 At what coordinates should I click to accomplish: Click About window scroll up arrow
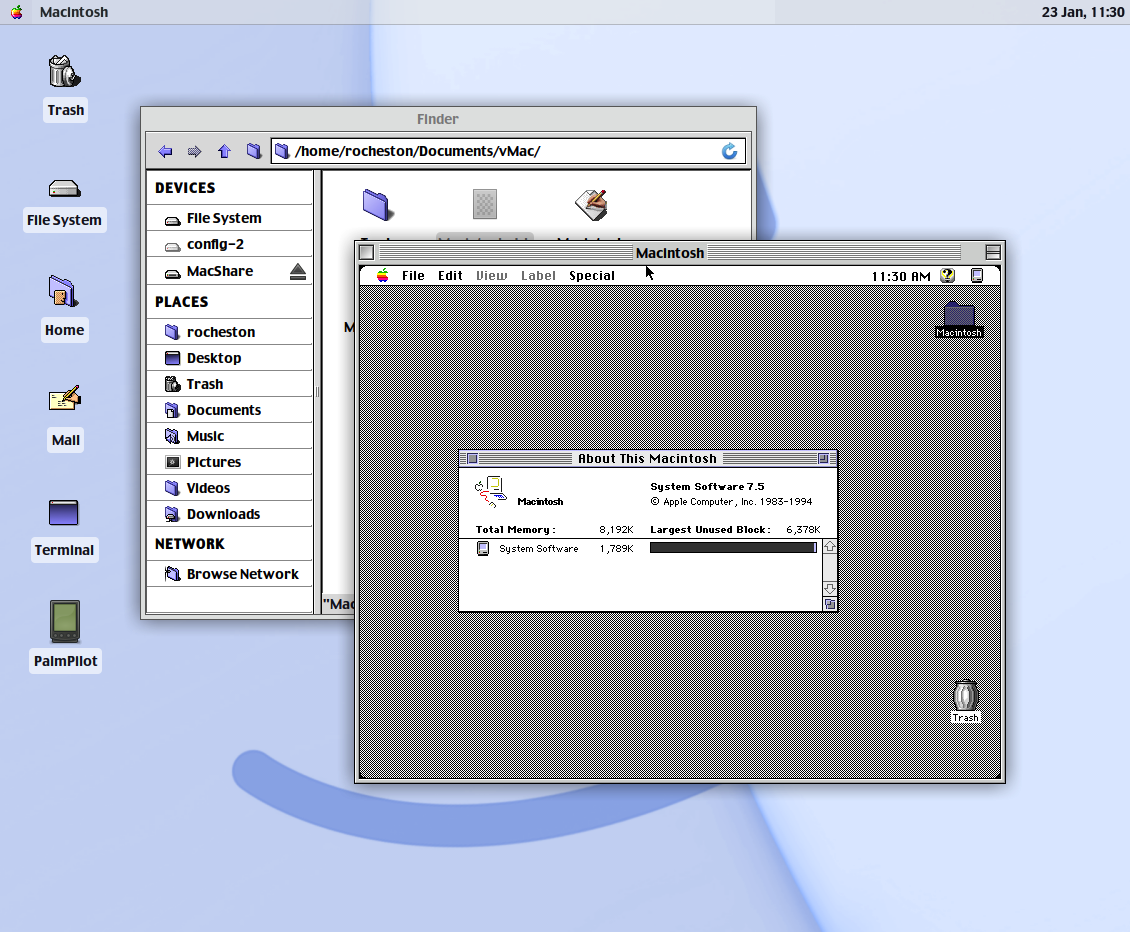coord(829,547)
